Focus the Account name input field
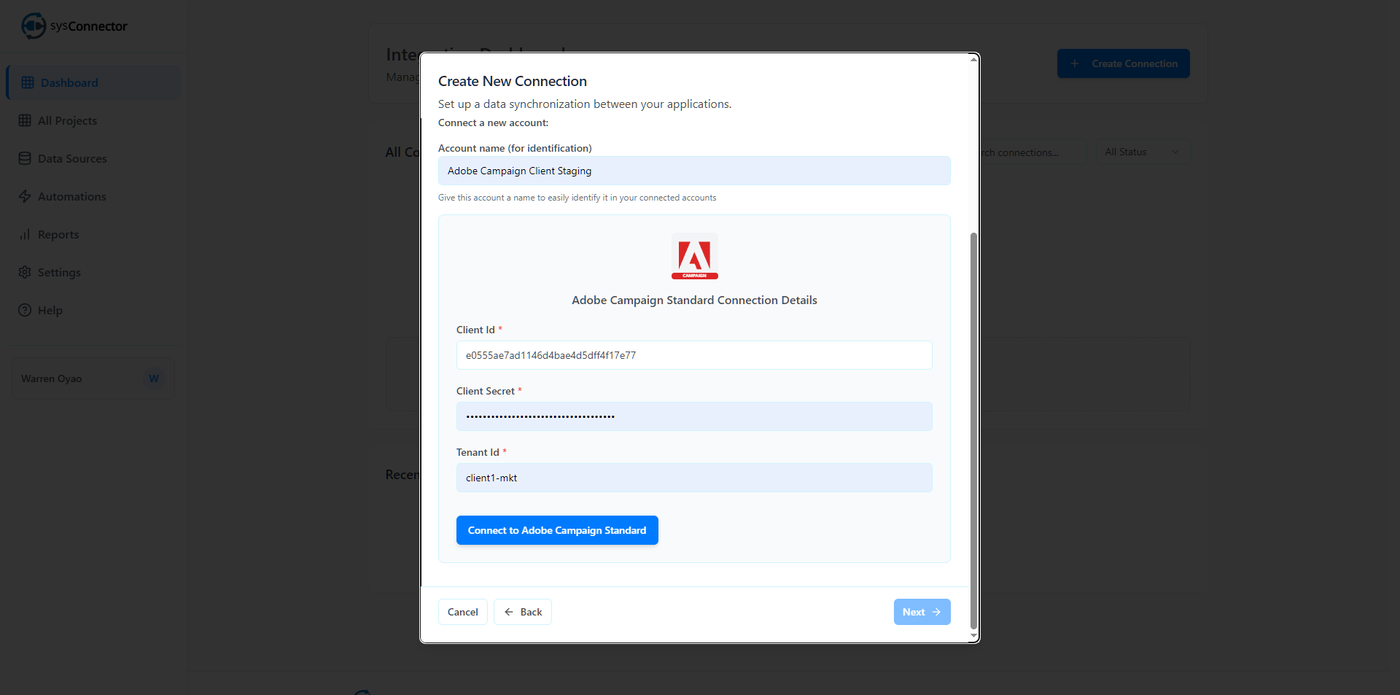Screen dimensions: 1400x695 coord(694,171)
